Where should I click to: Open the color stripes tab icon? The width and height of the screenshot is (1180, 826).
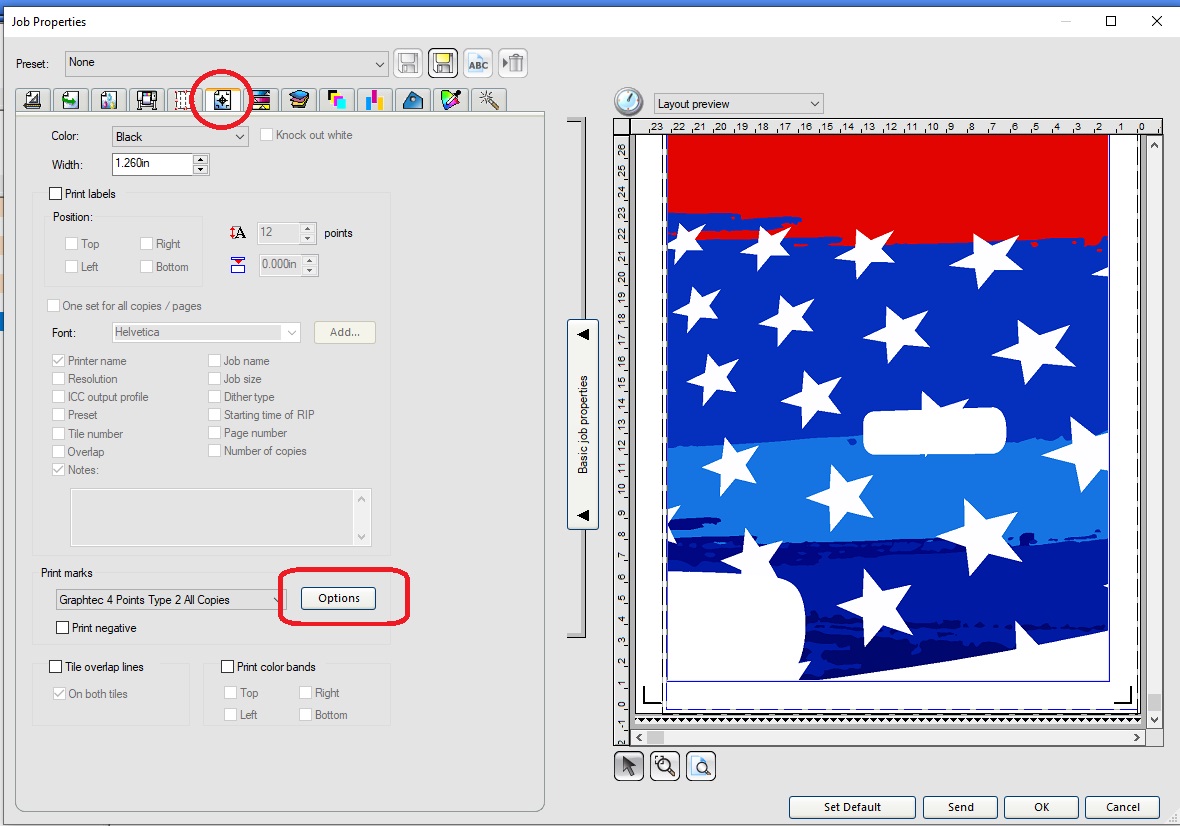pyautogui.click(x=260, y=99)
